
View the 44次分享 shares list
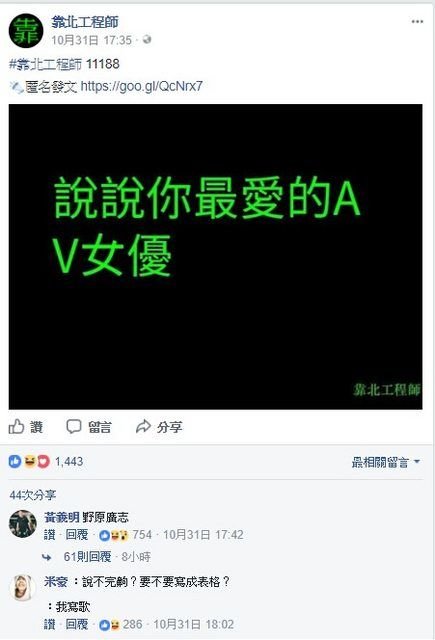(32, 495)
